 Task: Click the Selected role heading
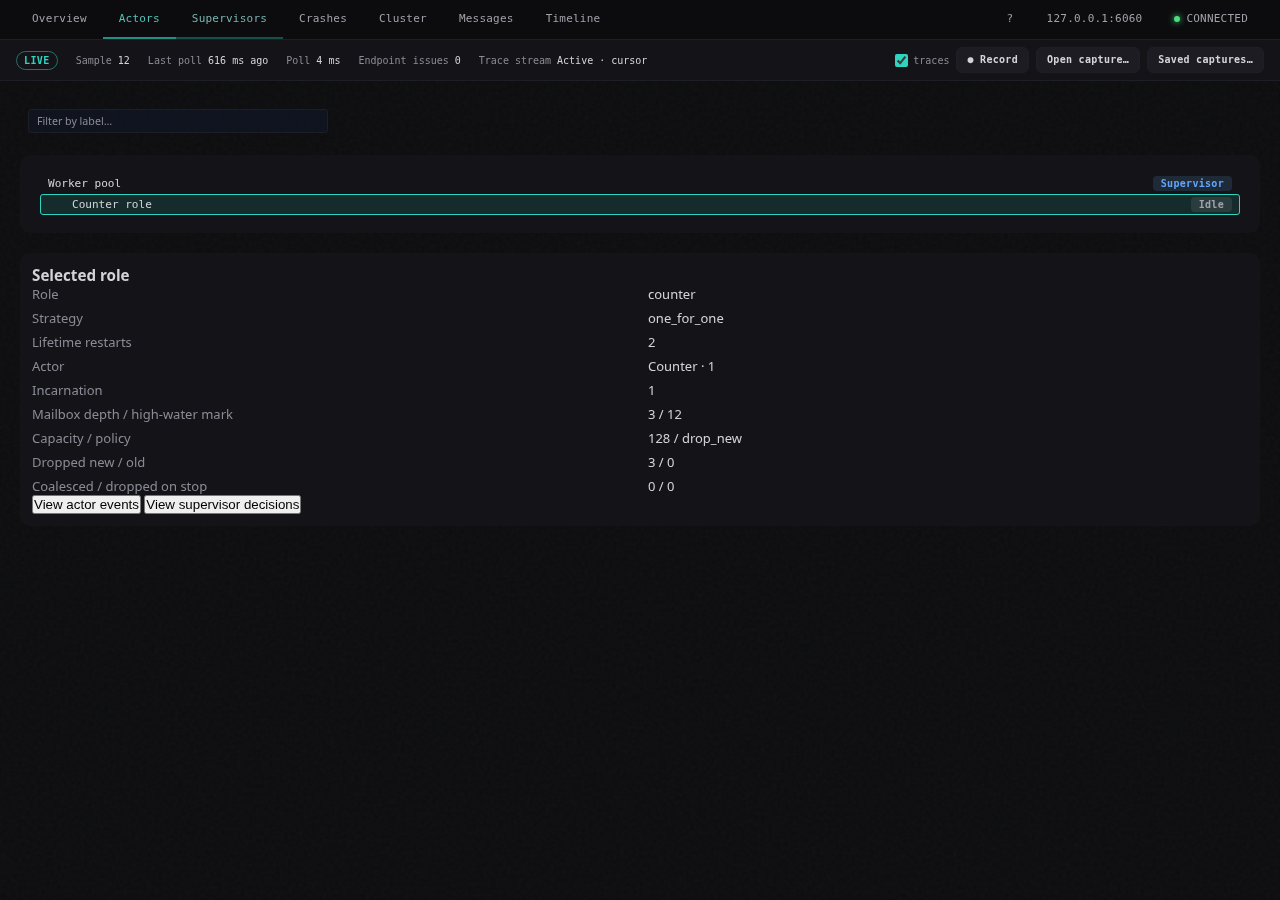tap(81, 275)
